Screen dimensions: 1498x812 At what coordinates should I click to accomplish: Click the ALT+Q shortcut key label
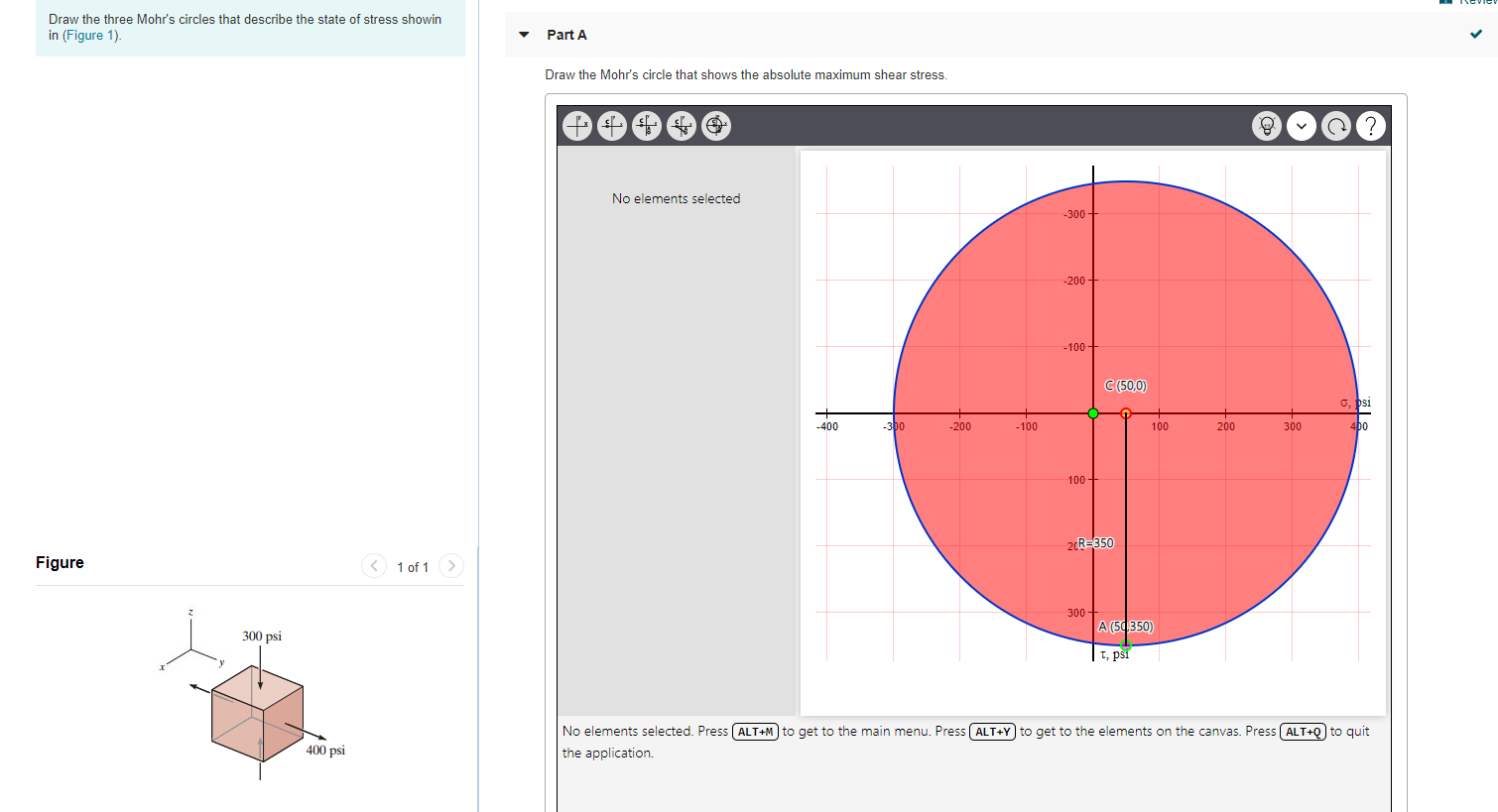click(1304, 732)
